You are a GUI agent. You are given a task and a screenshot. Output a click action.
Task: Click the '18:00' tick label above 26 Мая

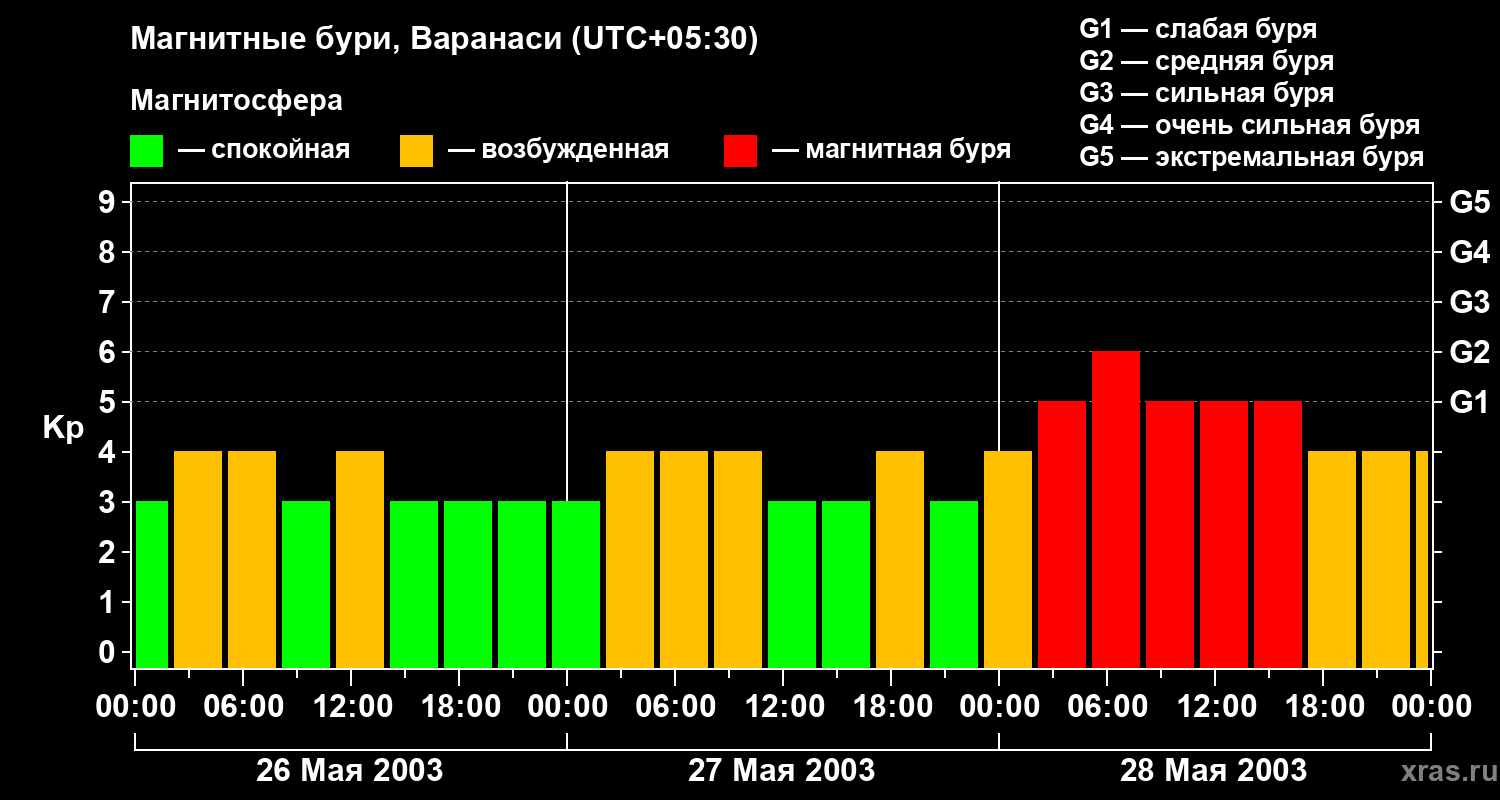[x=459, y=706]
